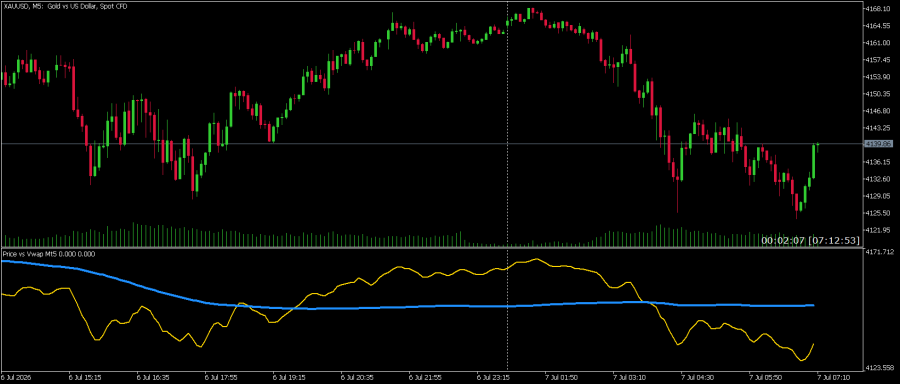
Task: Click the 6 Jul 19:15 time label
Action: click(289, 378)
